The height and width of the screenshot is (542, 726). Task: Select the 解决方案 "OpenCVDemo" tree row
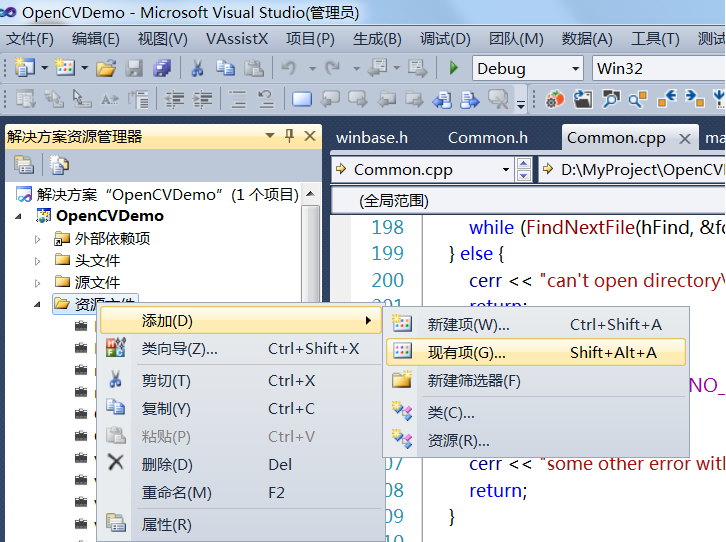tap(157, 194)
